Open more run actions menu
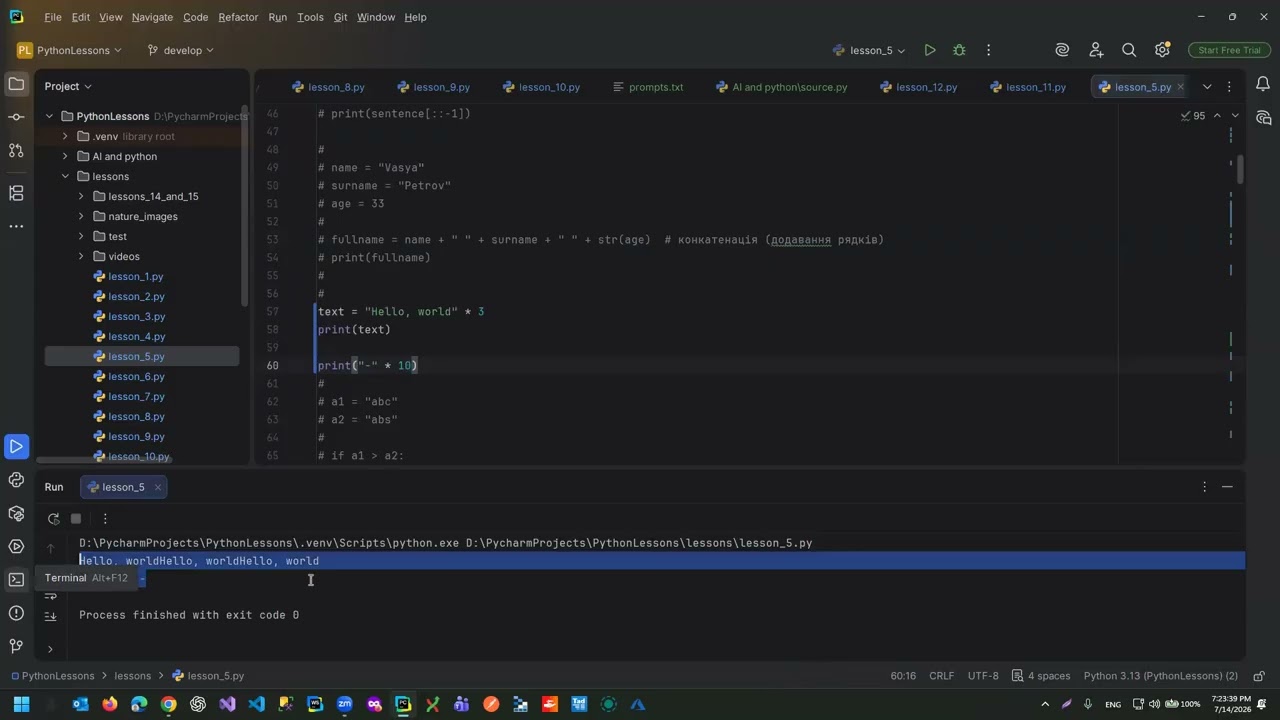Screen dimensions: 1280x720 [x=988, y=50]
